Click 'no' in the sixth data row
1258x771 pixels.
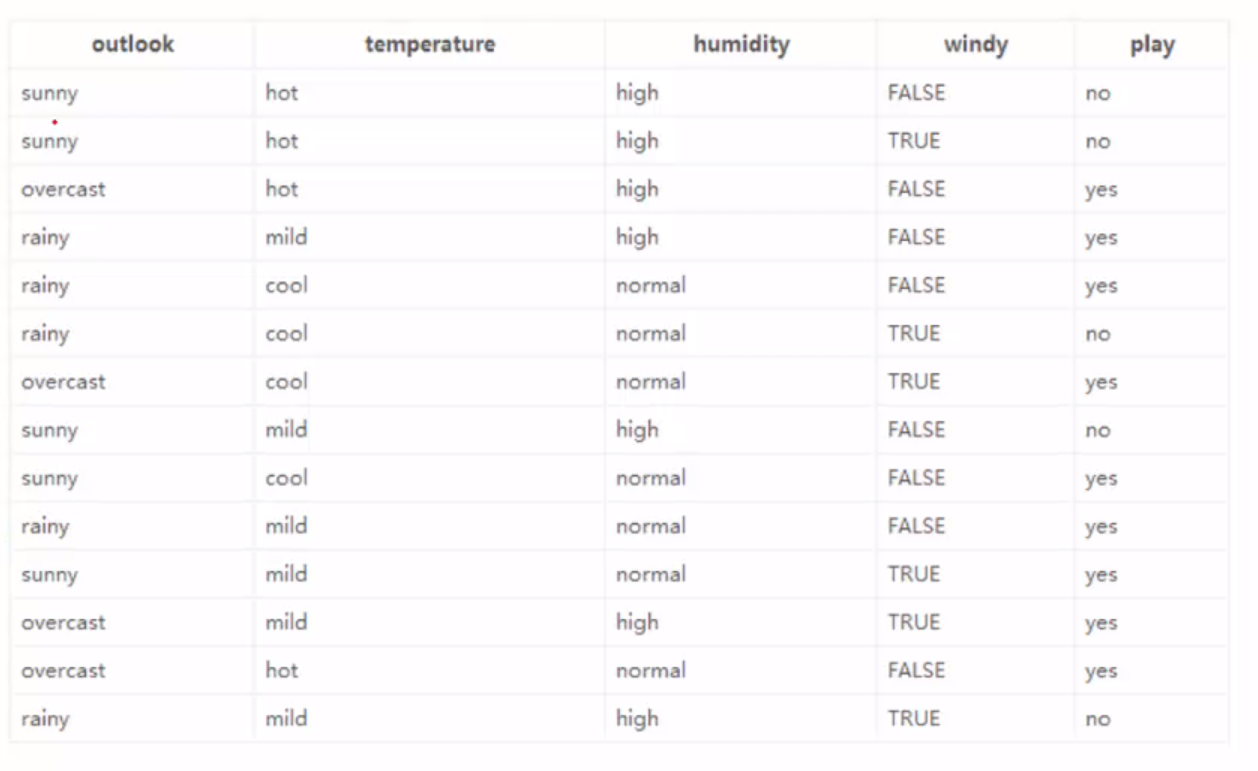(1098, 334)
